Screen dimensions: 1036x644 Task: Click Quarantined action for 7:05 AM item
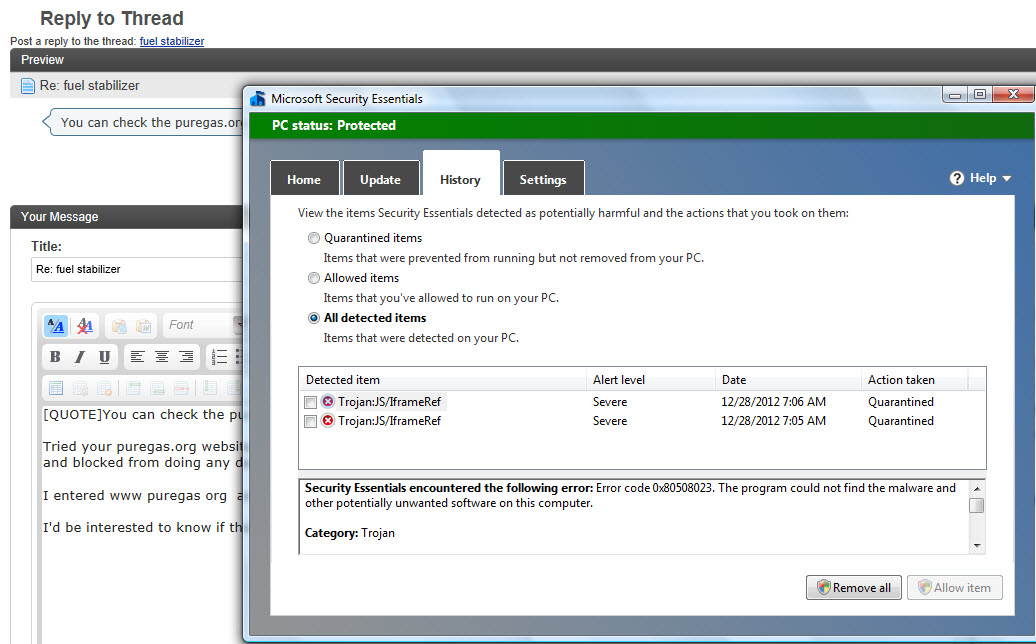(x=901, y=421)
